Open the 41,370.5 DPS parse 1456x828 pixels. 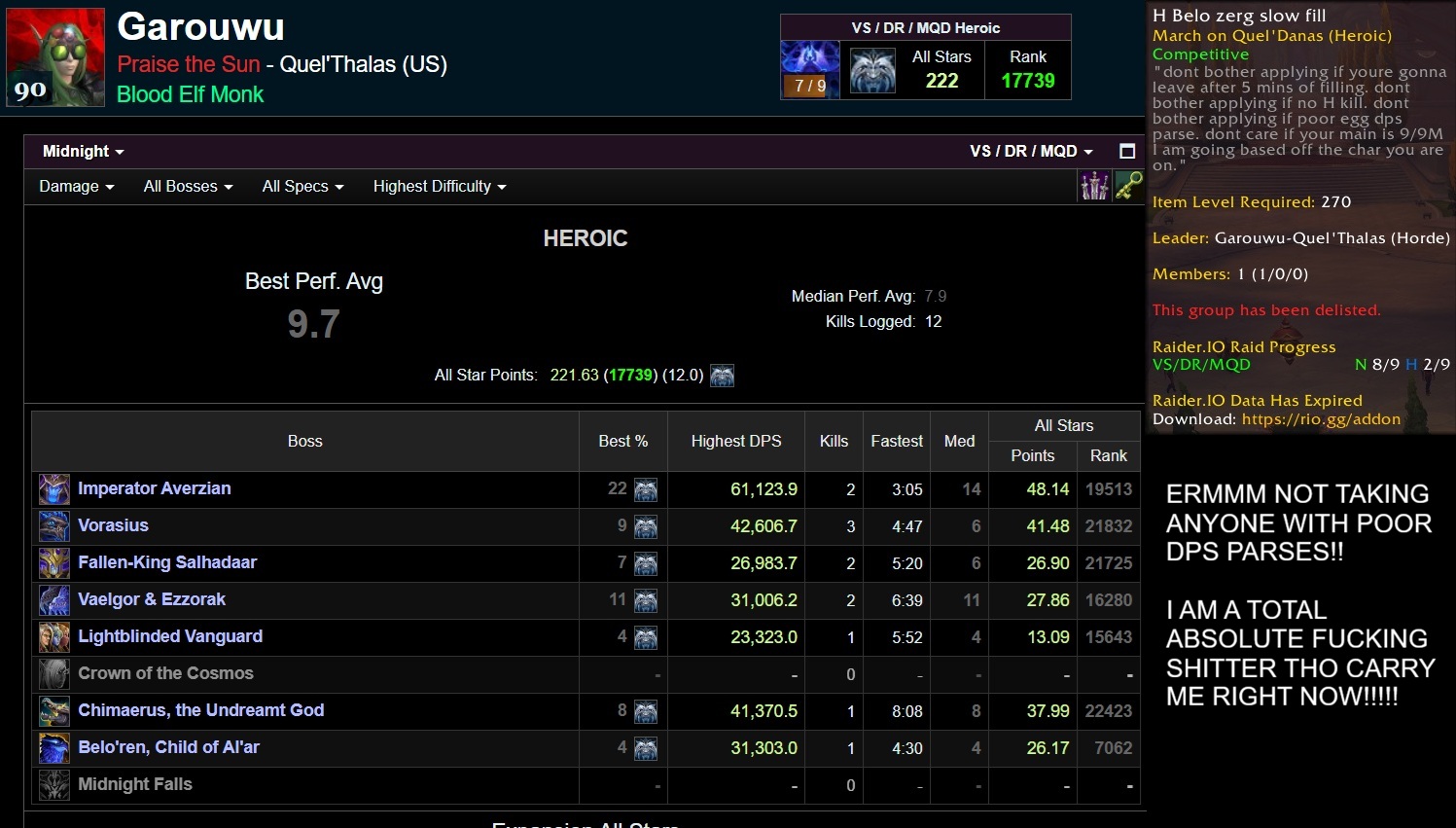(x=764, y=711)
